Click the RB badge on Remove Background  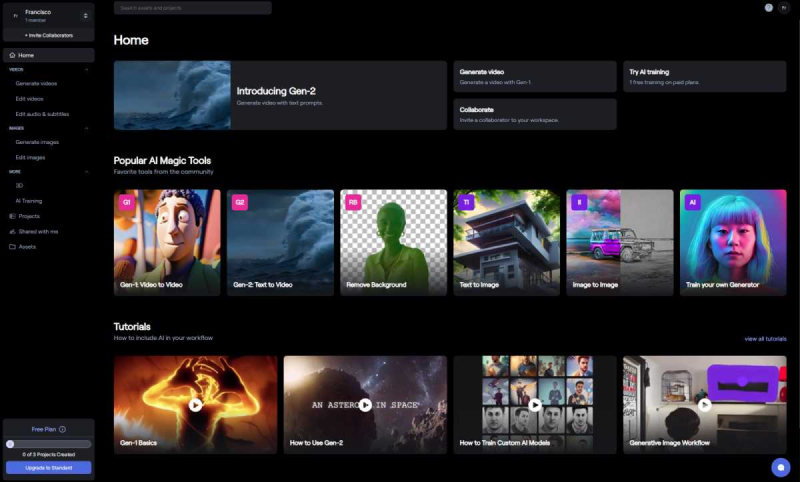(352, 202)
